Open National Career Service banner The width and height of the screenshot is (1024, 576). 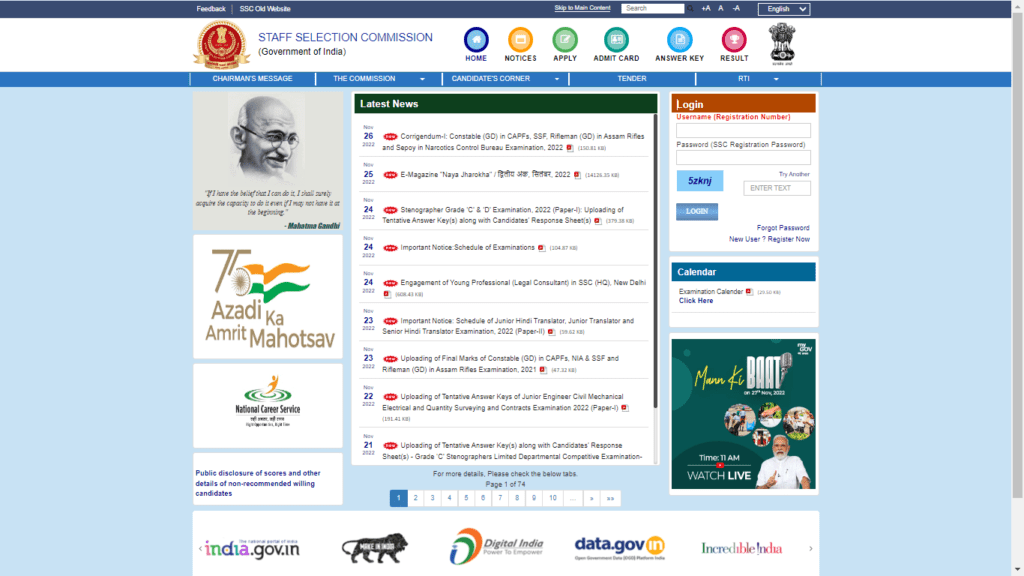coord(268,406)
